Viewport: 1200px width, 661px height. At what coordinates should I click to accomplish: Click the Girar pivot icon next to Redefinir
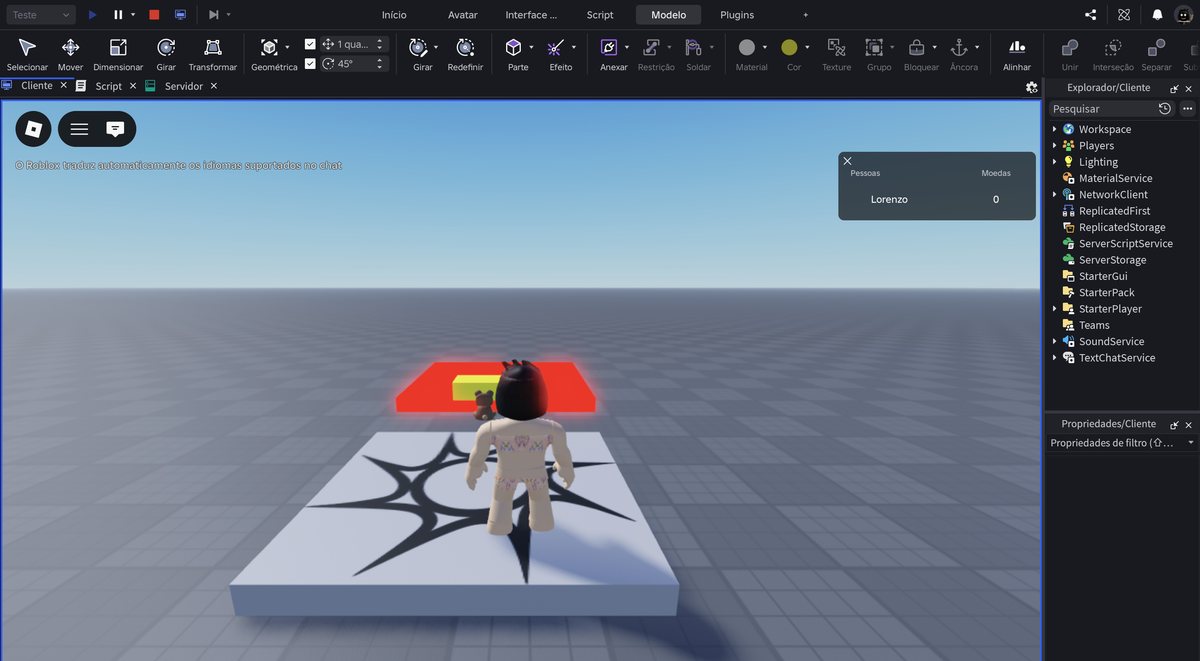point(419,48)
